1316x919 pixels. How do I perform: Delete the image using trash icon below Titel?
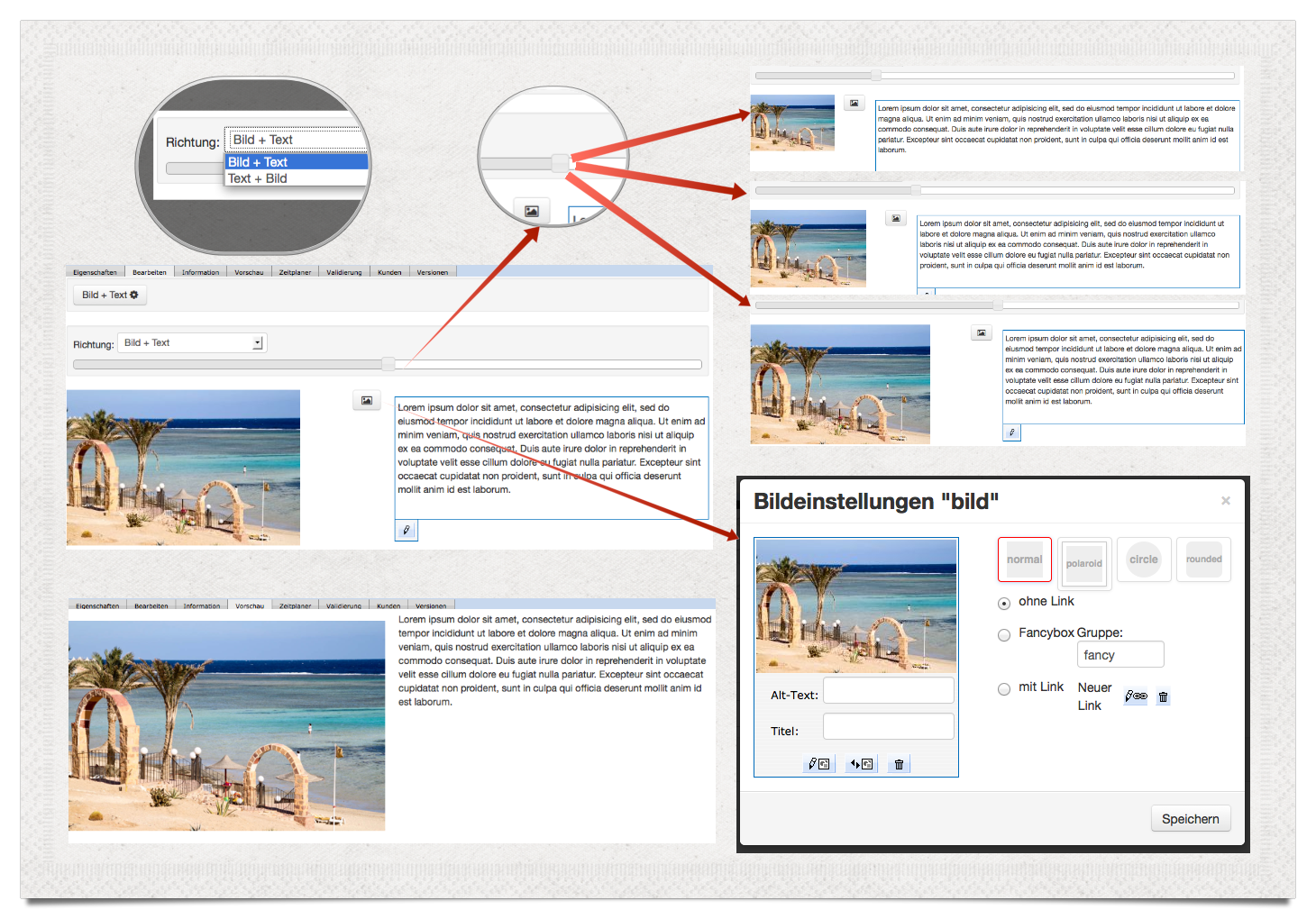pos(899,764)
